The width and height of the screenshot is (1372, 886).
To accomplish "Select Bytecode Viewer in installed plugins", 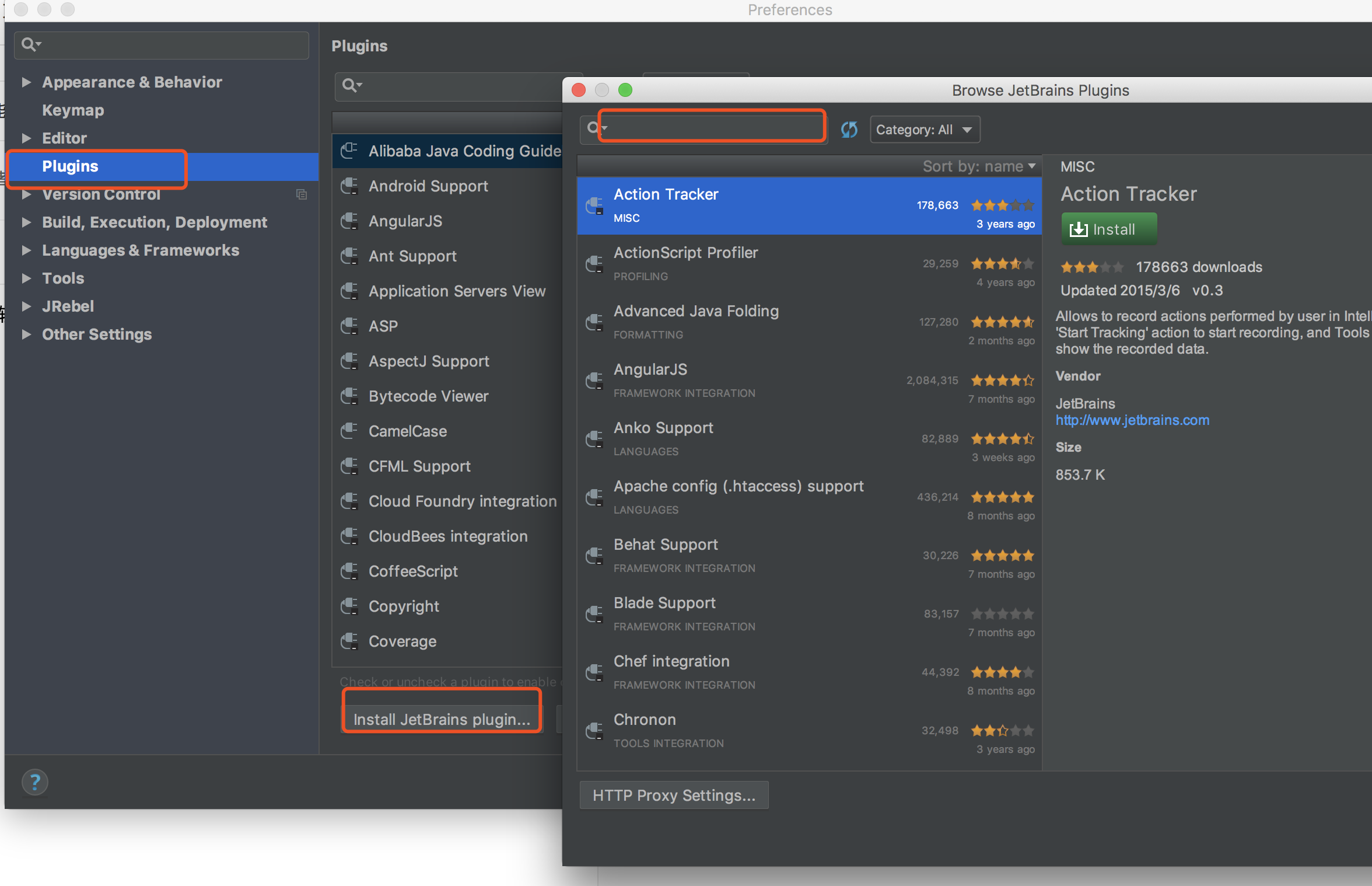I will pos(447,396).
